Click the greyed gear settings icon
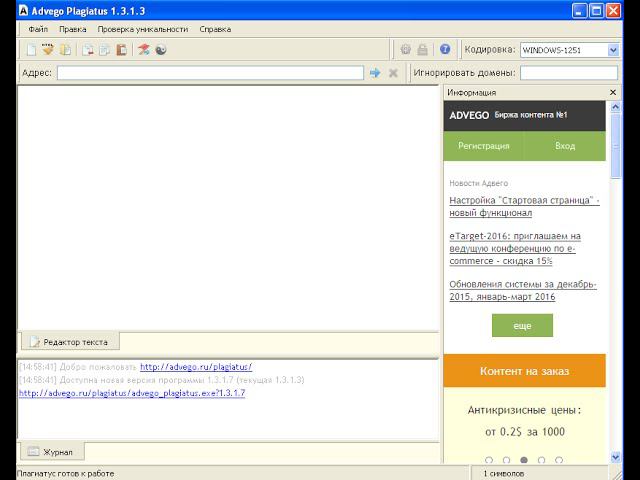Viewport: 640px width, 480px height. pos(405,49)
